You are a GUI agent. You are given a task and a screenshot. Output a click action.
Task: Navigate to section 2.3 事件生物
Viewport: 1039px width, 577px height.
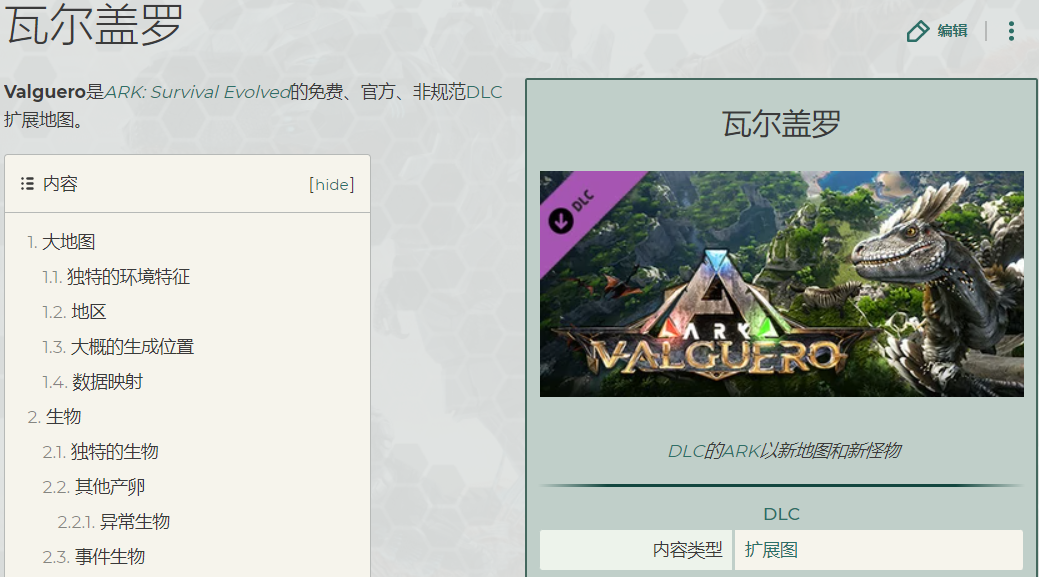tap(110, 557)
